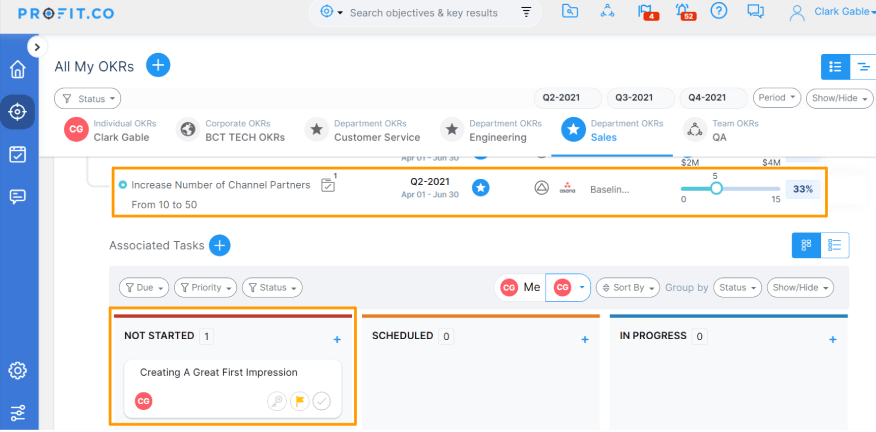Add a new OKR with the plus button
The width and height of the screenshot is (876, 432).
point(158,65)
